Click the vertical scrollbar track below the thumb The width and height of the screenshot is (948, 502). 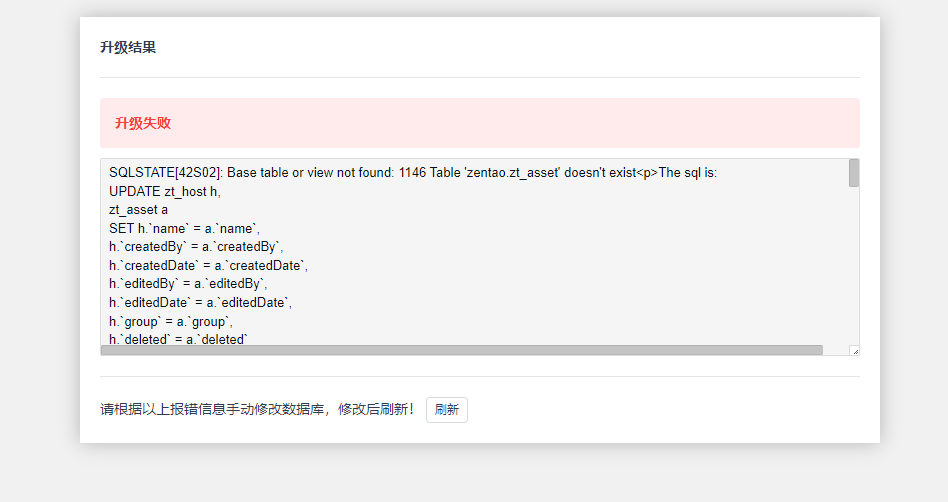tap(854, 270)
